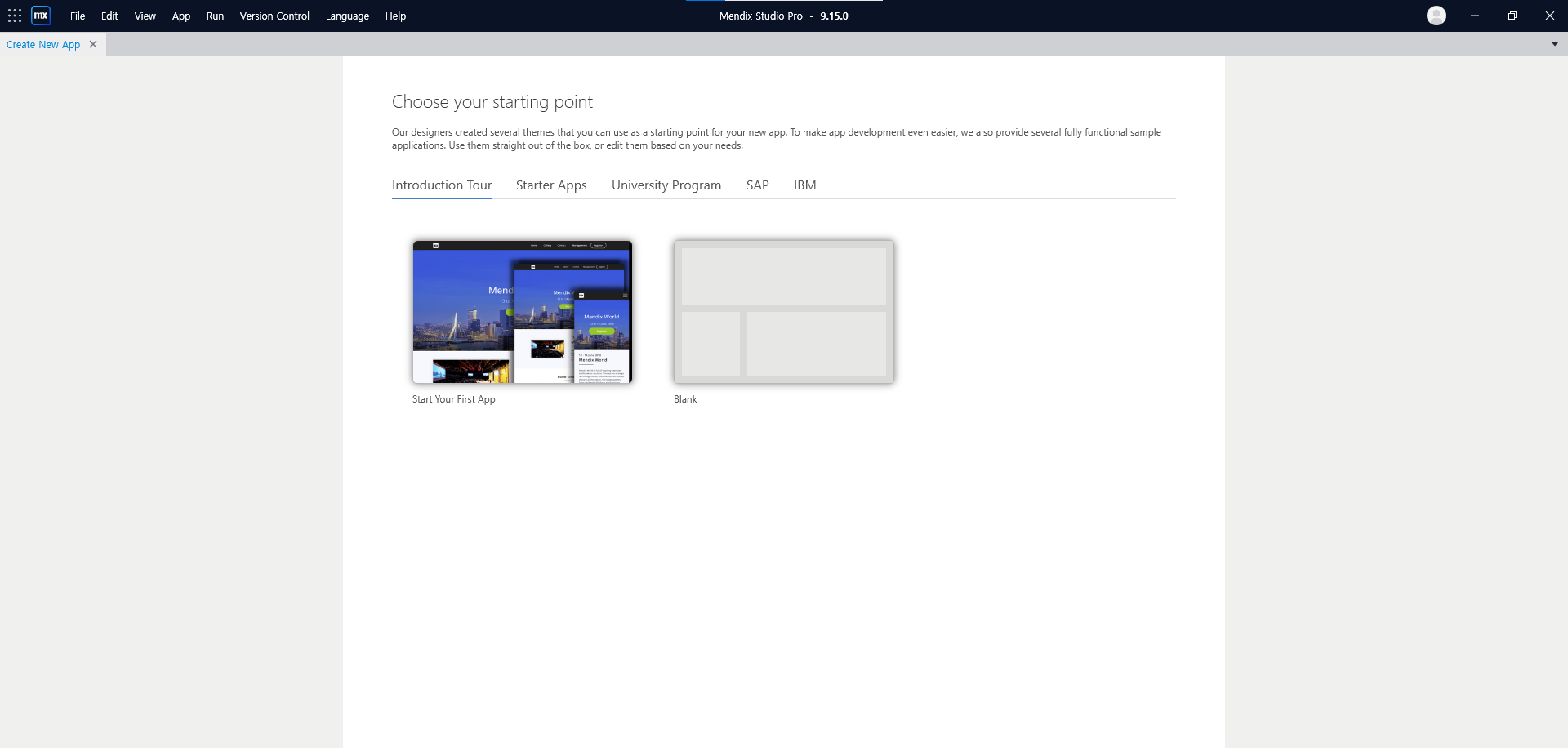Viewport: 1568px width, 748px height.
Task: Switch to the IBM tab
Action: point(805,185)
